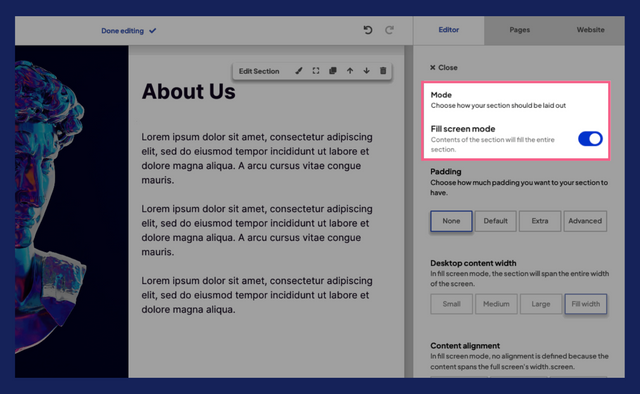Click the paintbrush style icon in Edit Section toolbar

(x=299, y=71)
